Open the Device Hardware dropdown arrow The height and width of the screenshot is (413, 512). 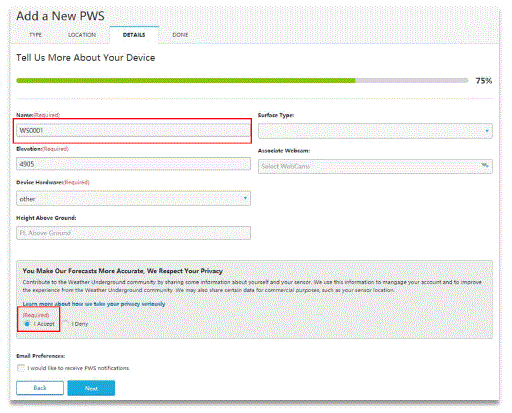pos(245,198)
